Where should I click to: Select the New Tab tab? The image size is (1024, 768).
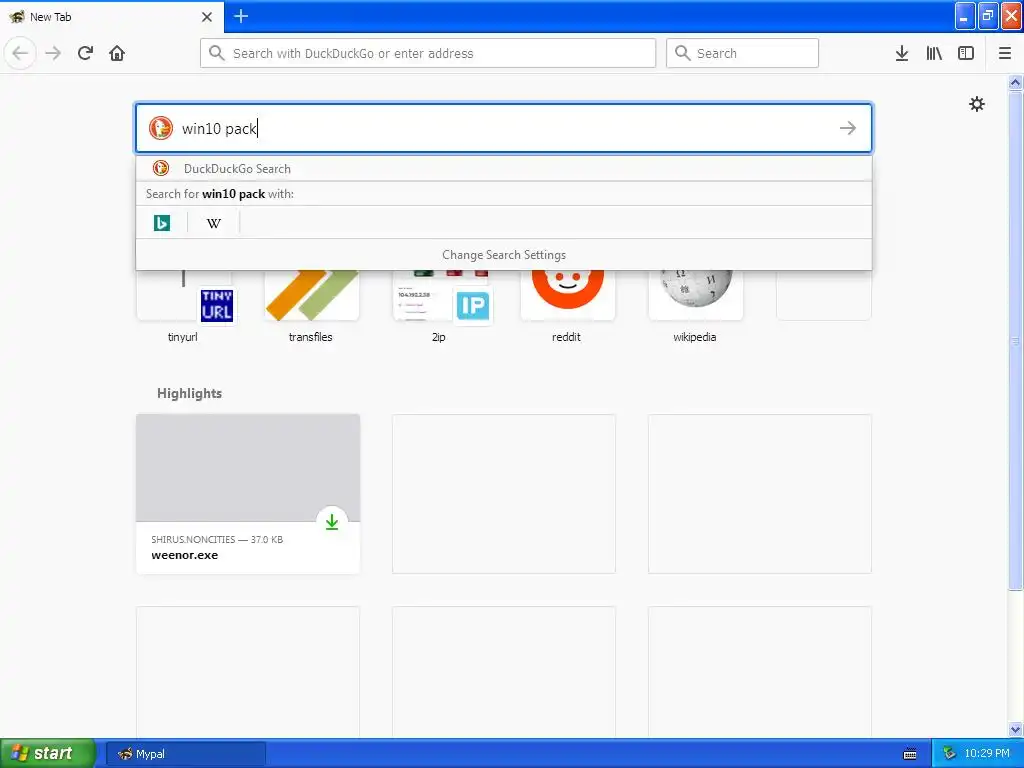coord(112,17)
